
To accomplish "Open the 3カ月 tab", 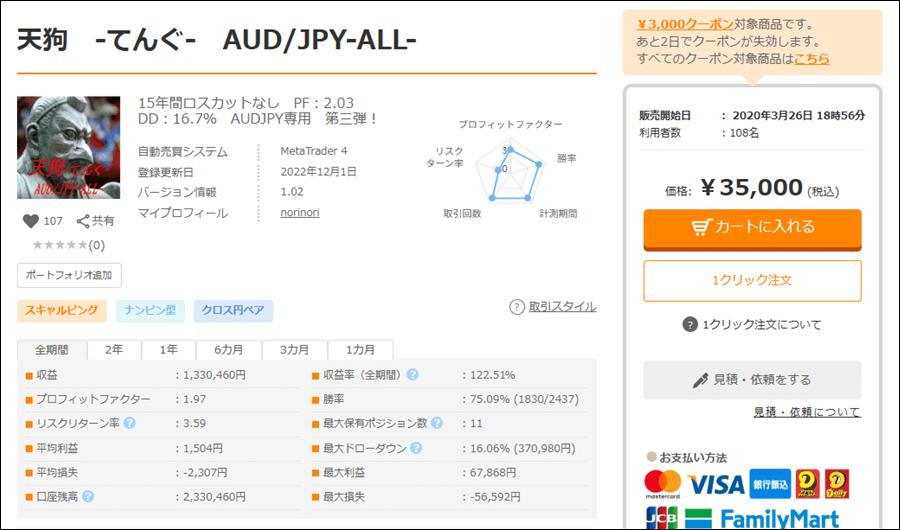I will pos(294,350).
